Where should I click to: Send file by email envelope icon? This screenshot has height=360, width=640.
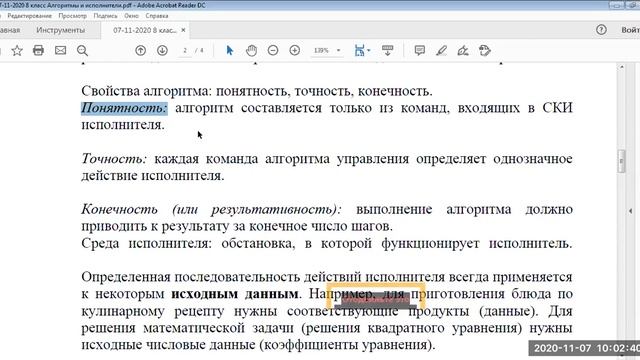pyautogui.click(x=60, y=50)
